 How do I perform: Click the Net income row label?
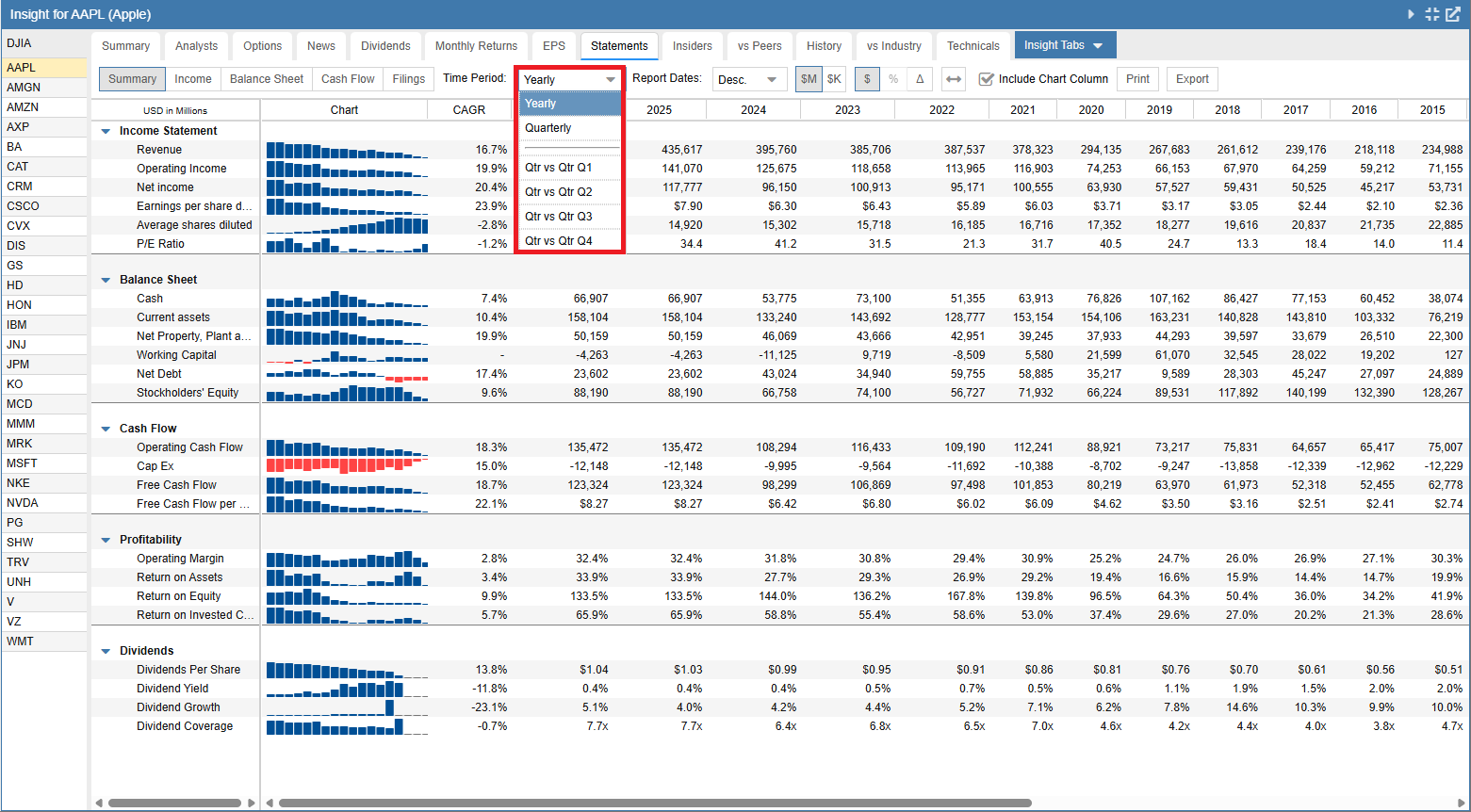[165, 187]
